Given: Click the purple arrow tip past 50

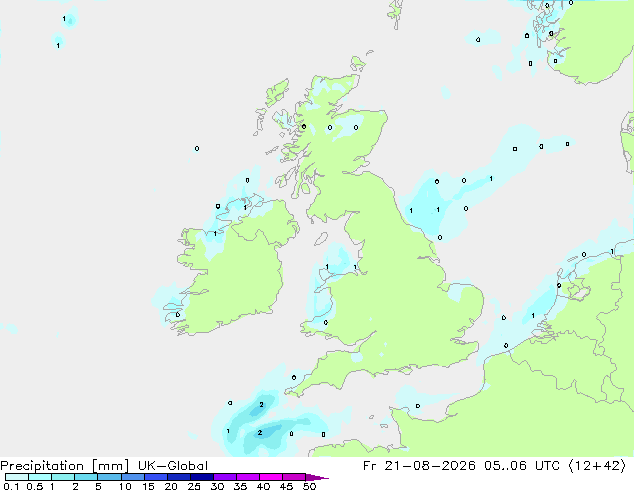Looking at the screenshot, I should click(x=317, y=477).
